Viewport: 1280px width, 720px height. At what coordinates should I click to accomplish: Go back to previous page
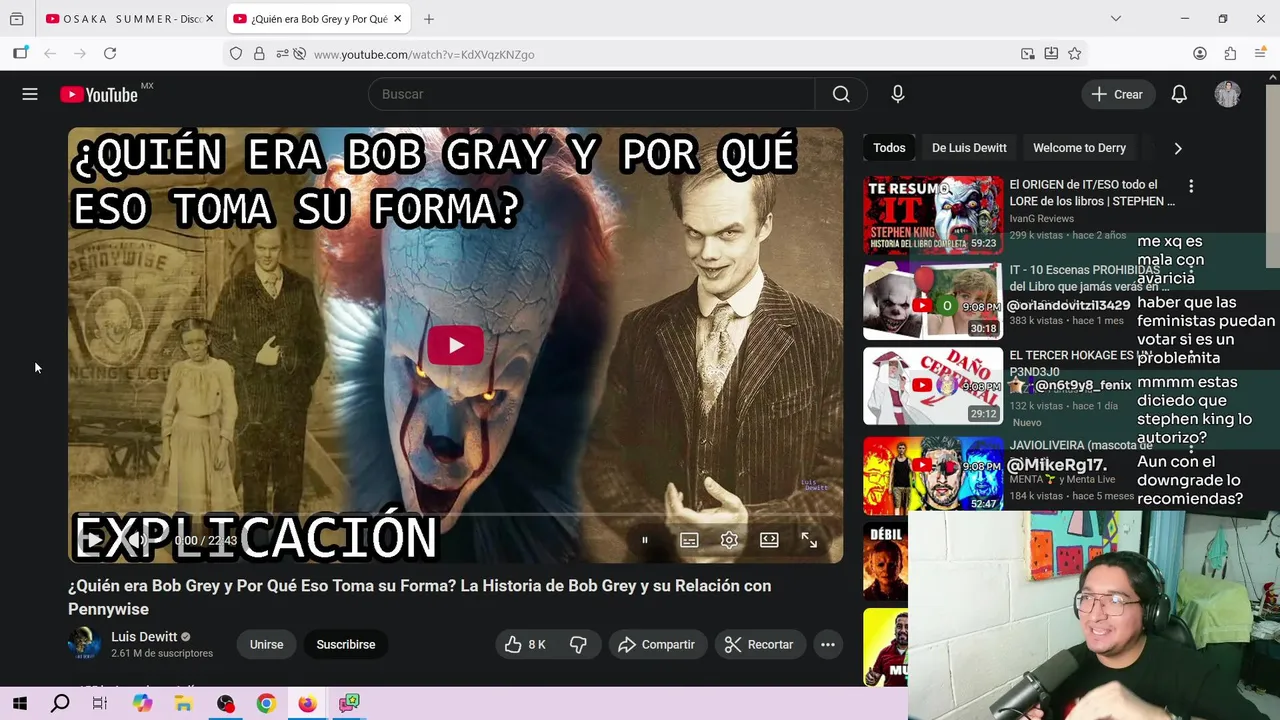click(50, 54)
